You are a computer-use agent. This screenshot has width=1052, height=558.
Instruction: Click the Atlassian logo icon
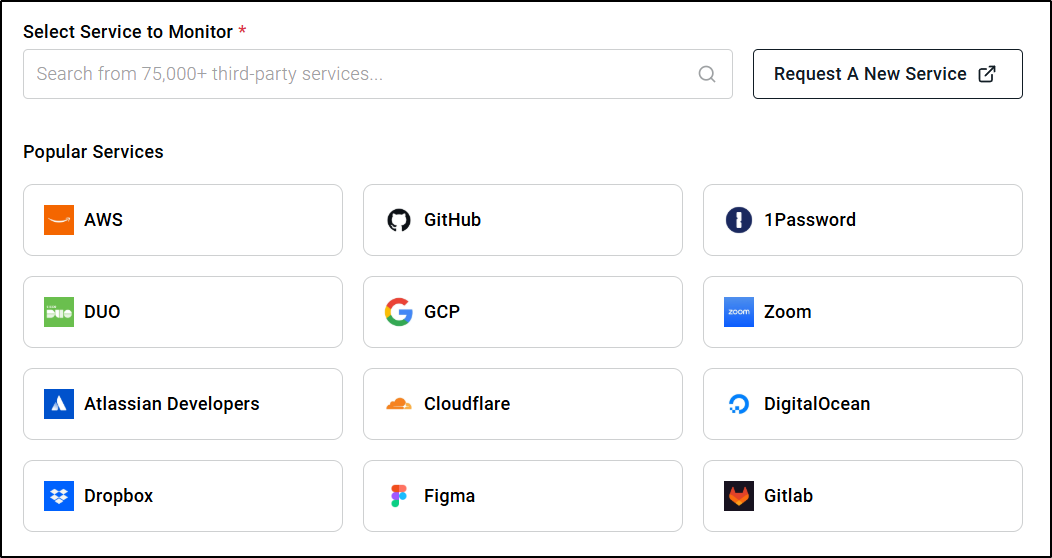pyautogui.click(x=59, y=404)
